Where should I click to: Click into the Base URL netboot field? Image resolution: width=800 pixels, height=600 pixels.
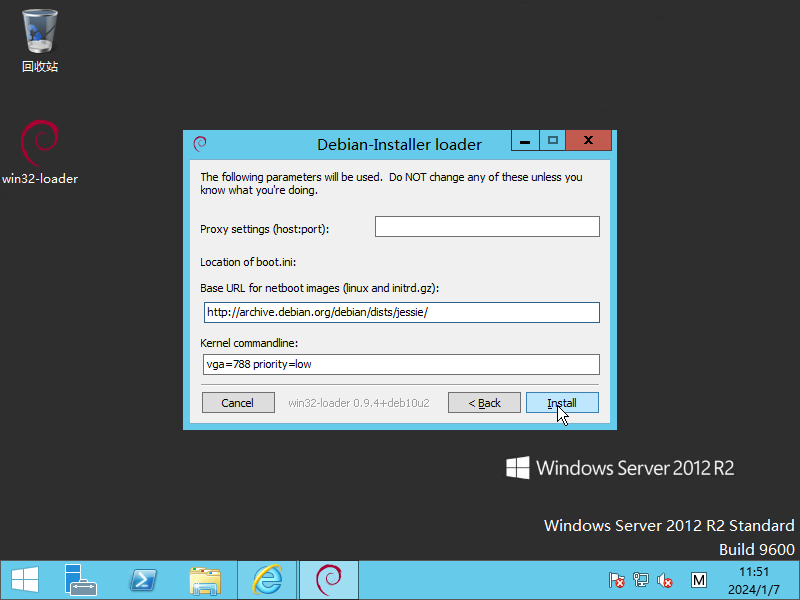point(402,312)
